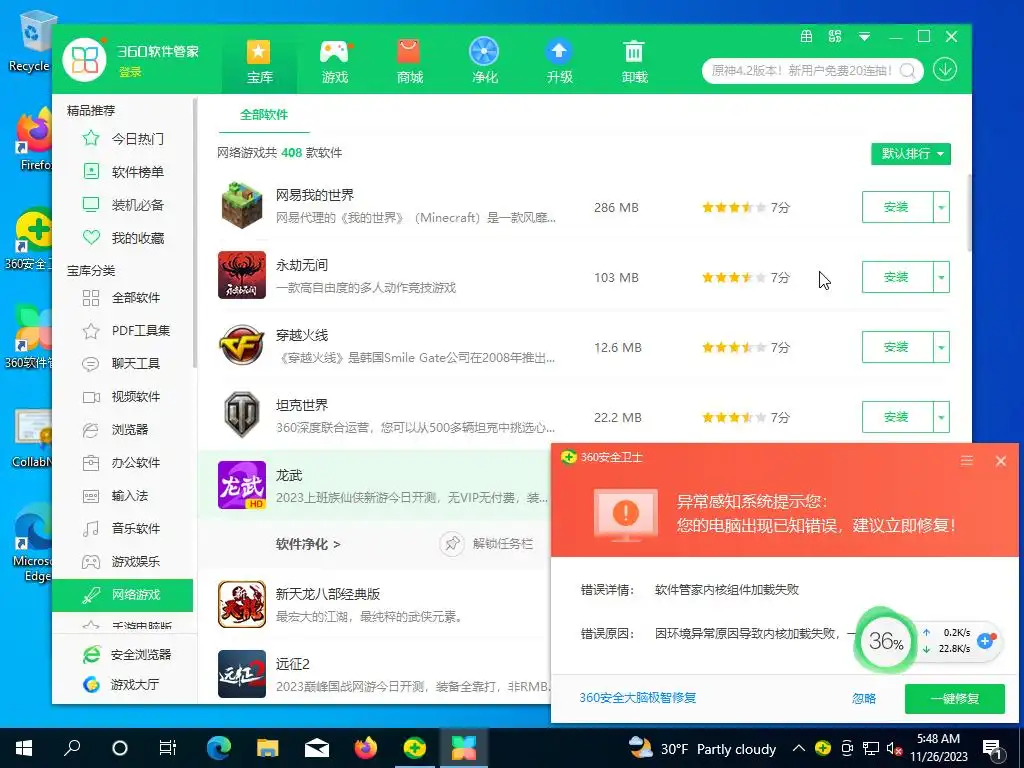Install 永劫无间 with 安装 button

(x=897, y=277)
